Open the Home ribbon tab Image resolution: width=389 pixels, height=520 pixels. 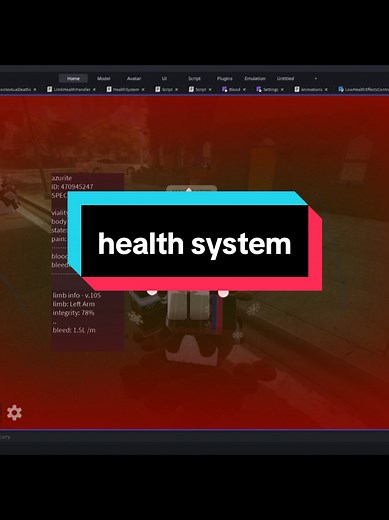73,78
